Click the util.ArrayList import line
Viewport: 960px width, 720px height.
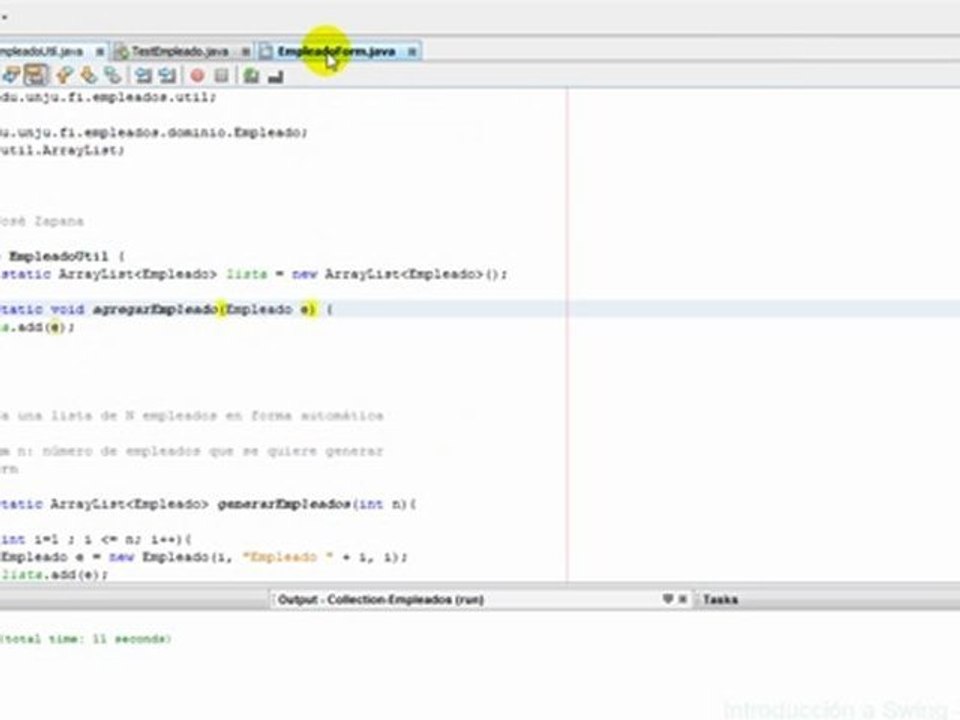[62, 150]
